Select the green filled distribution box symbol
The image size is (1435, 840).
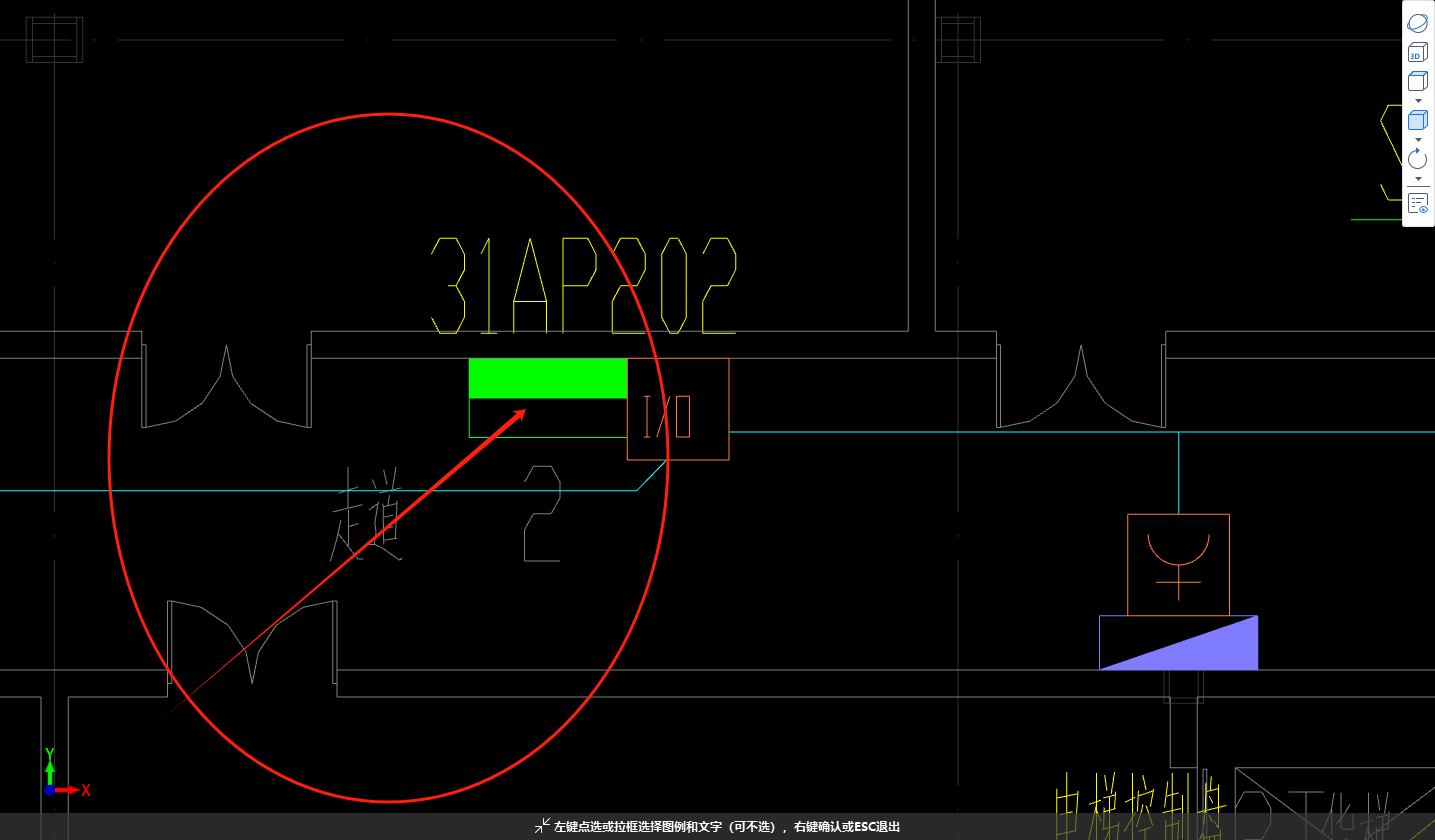[548, 397]
